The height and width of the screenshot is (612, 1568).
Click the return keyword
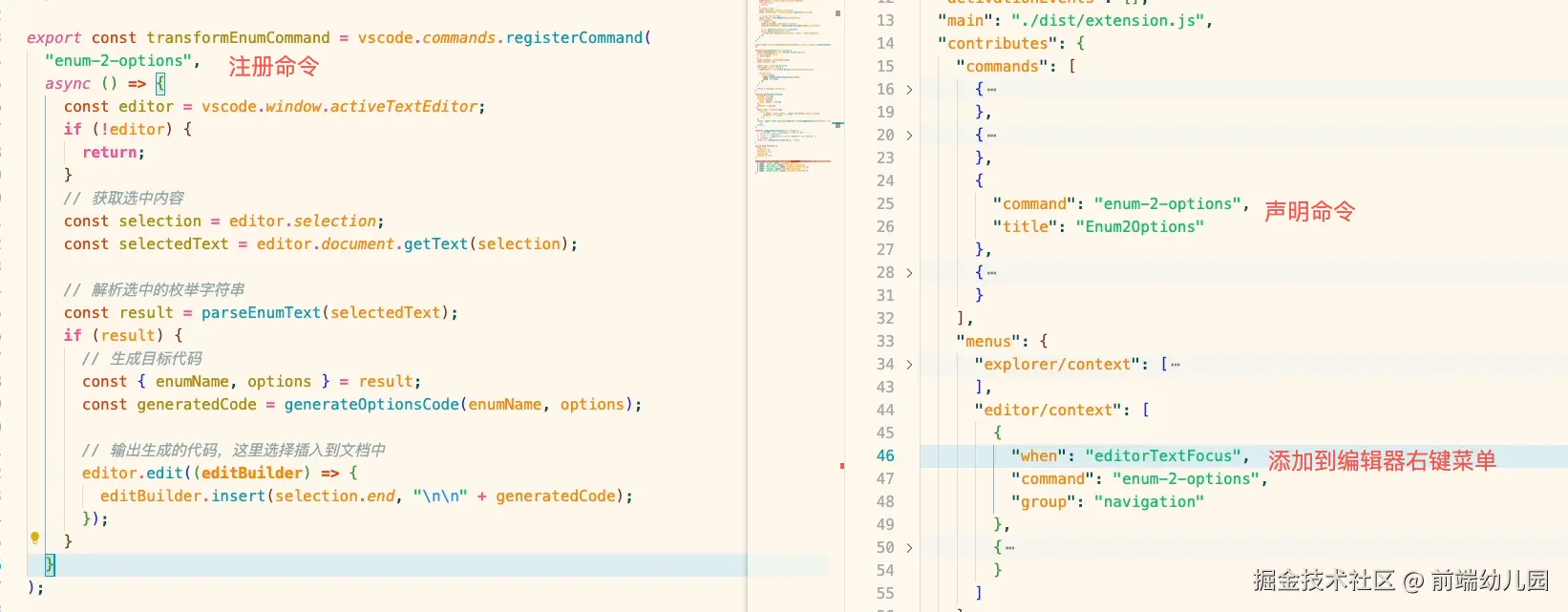(110, 152)
